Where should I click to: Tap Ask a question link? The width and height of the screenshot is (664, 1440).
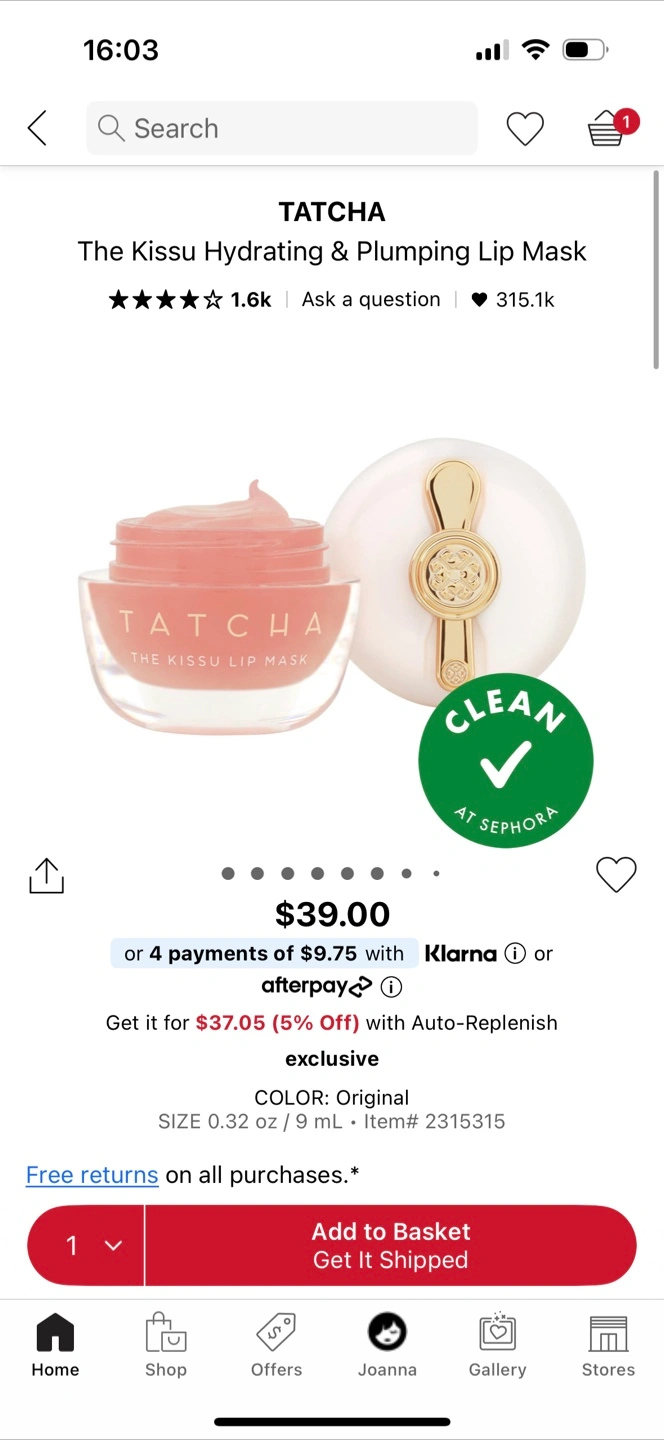[371, 299]
